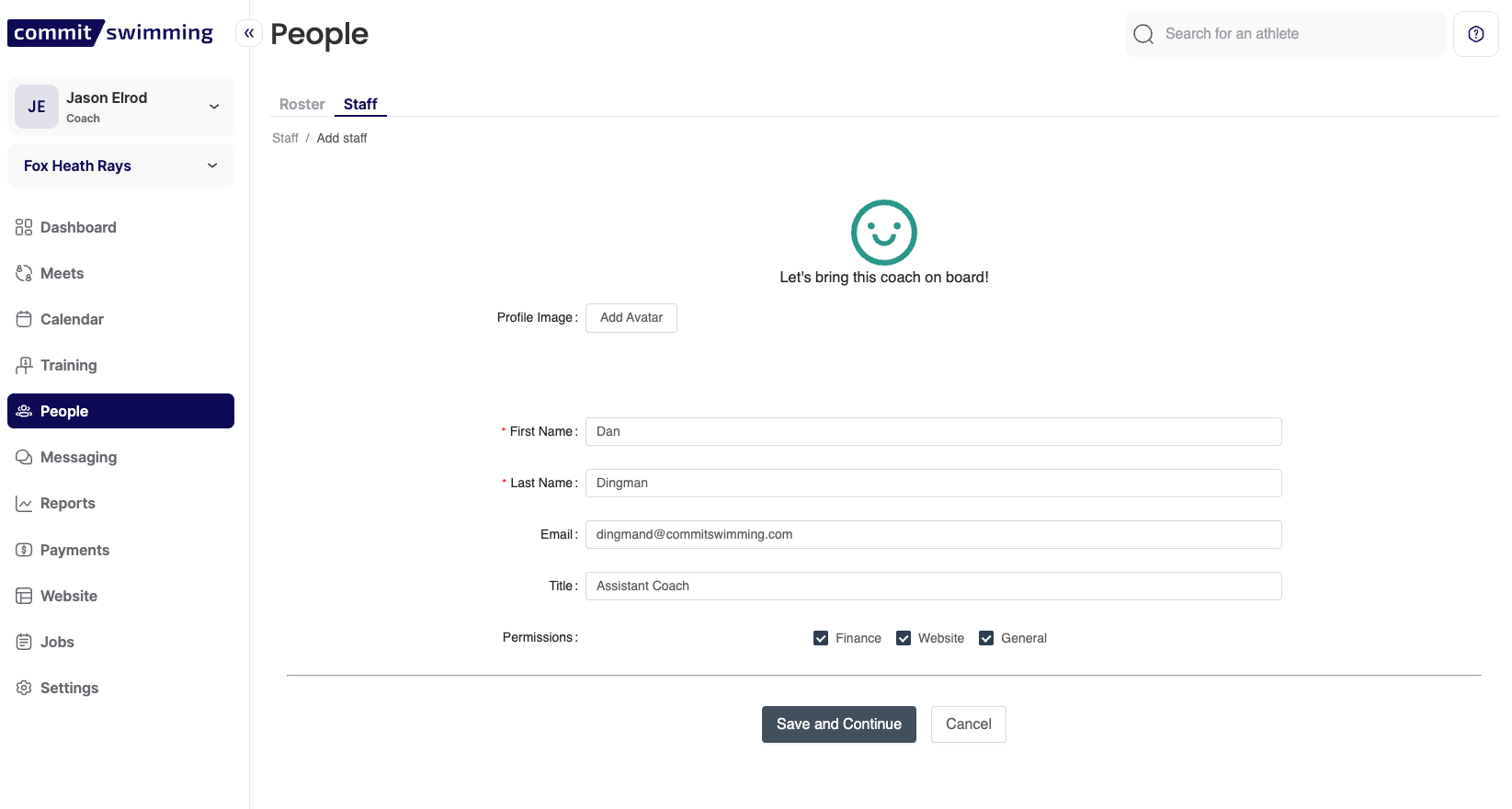The width and height of the screenshot is (1512, 809).
Task: Go to Payments section
Action: (x=120, y=550)
